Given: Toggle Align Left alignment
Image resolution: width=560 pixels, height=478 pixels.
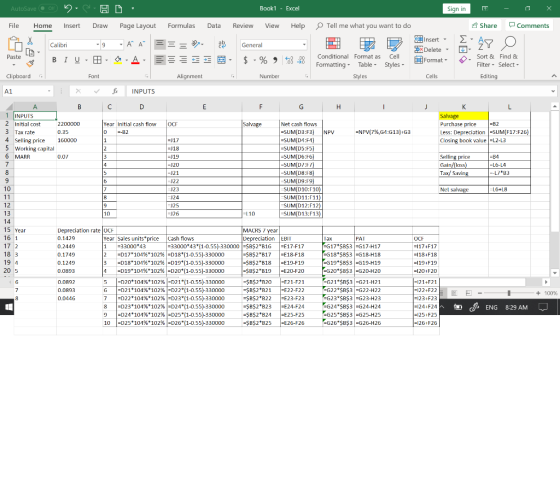Looking at the screenshot, I should (x=160, y=60).
